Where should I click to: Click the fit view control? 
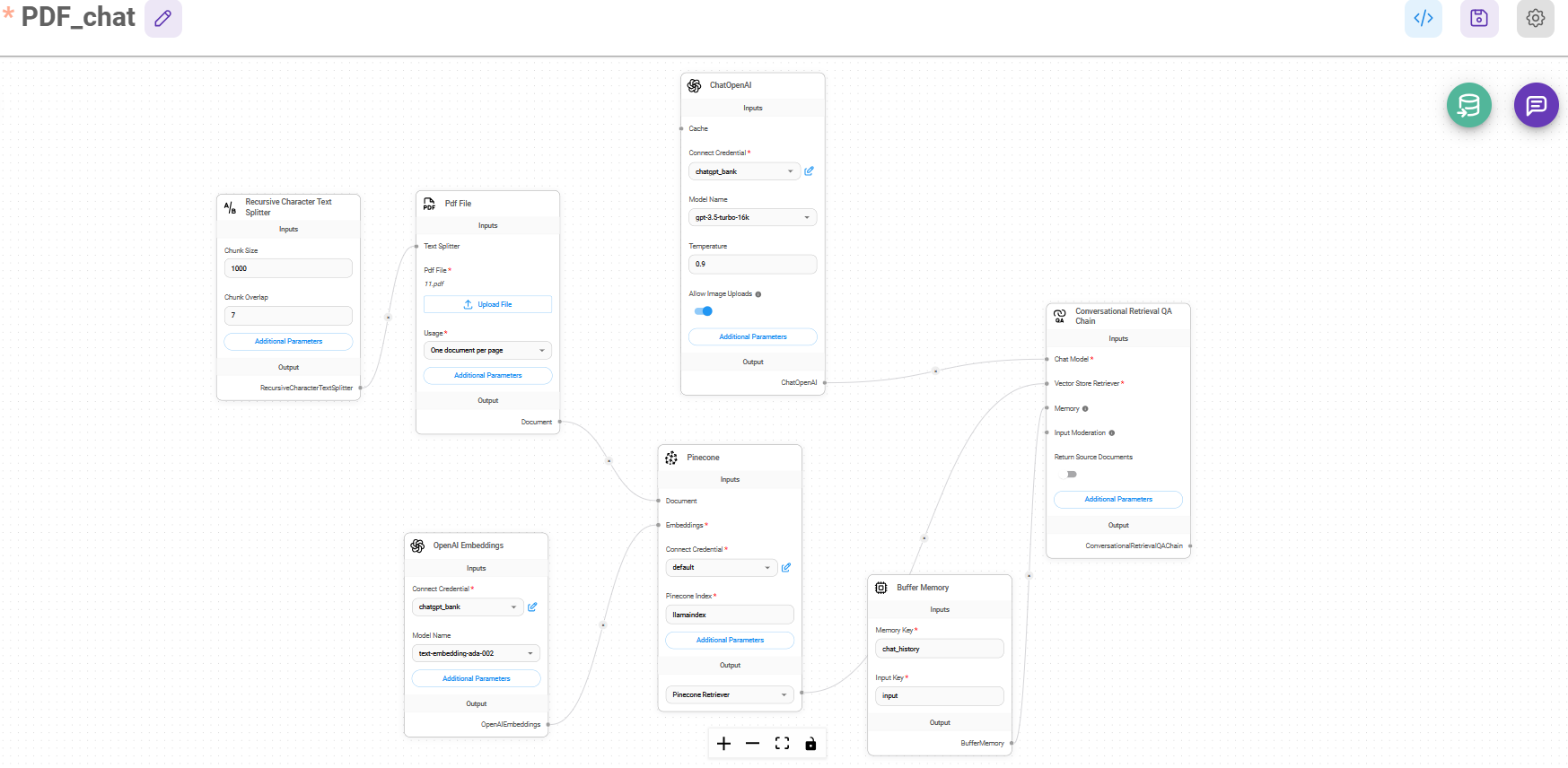coord(782,744)
